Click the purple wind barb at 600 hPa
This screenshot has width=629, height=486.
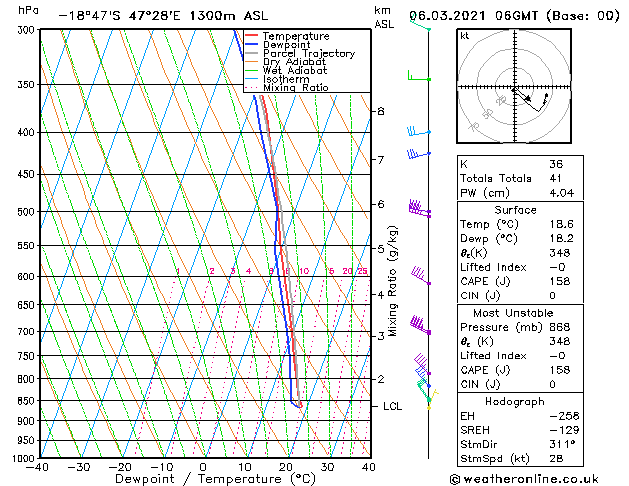click(421, 276)
